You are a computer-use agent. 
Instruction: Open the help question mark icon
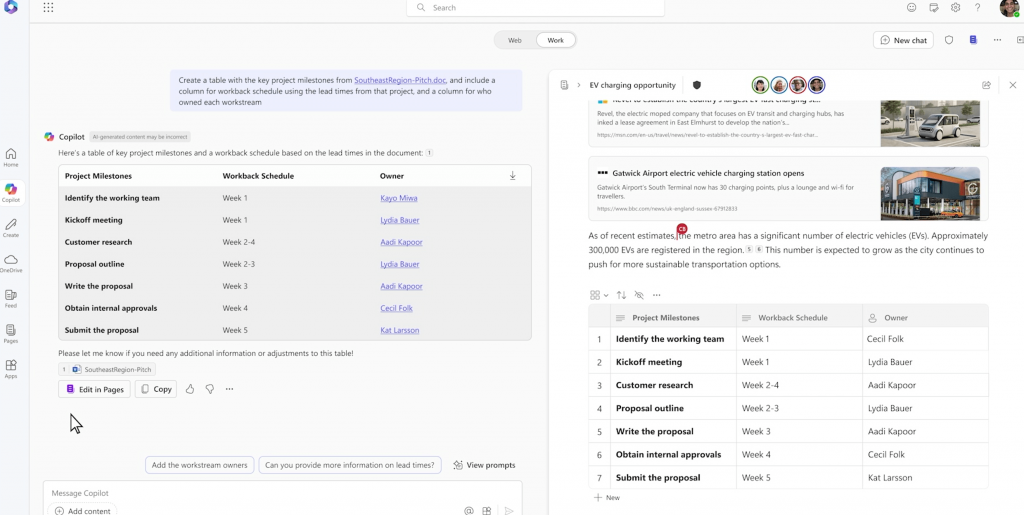click(x=978, y=8)
